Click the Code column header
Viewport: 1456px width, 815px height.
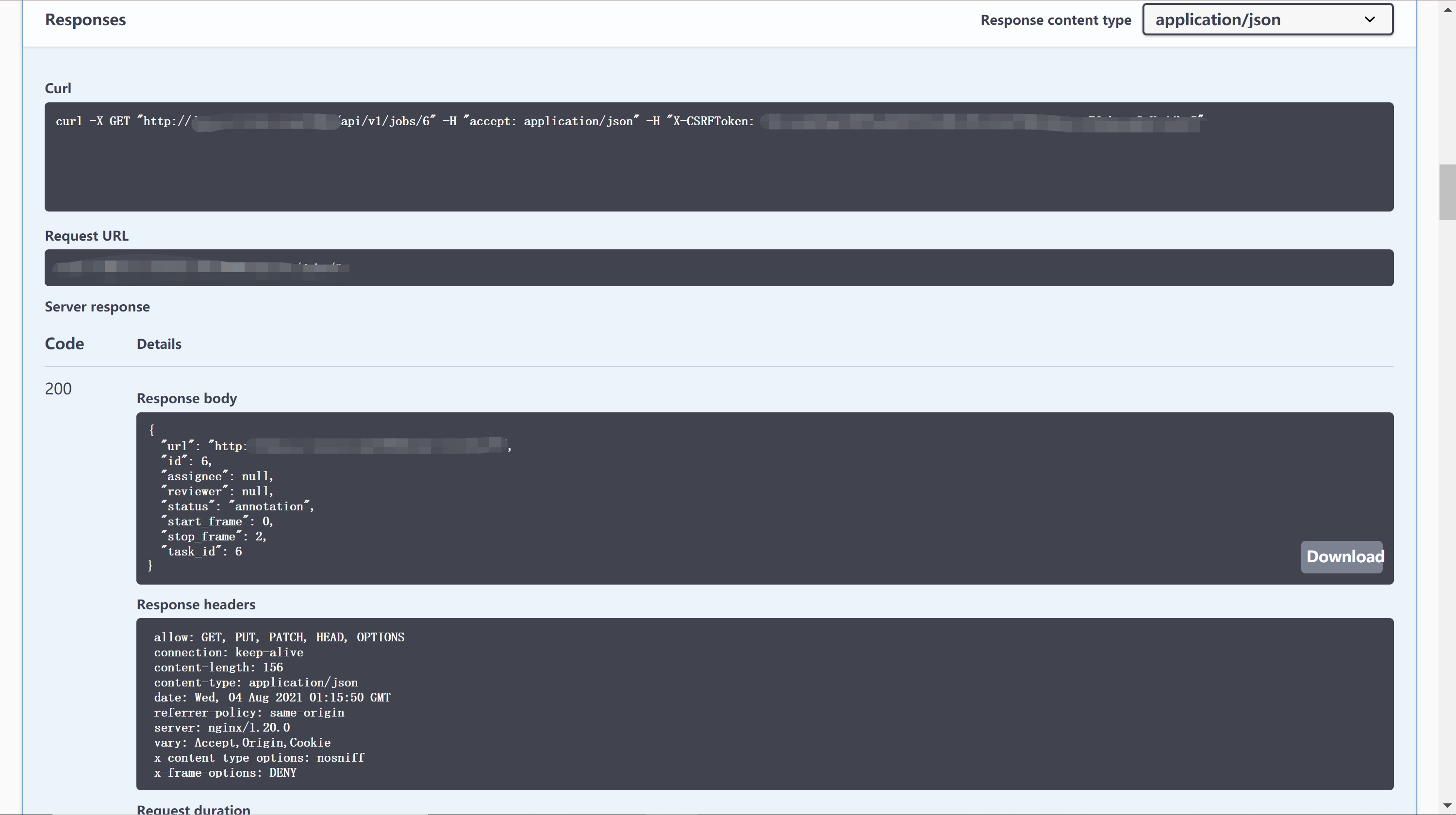point(65,344)
